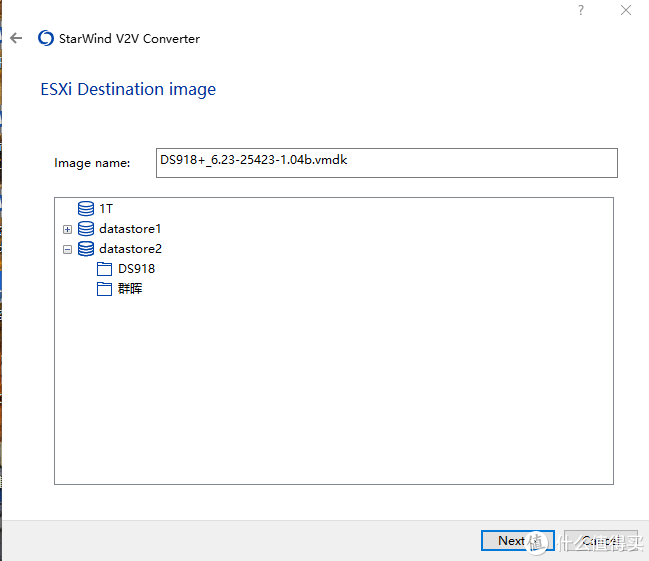649x561 pixels.
Task: Click the Next button
Action: pyautogui.click(x=517, y=540)
